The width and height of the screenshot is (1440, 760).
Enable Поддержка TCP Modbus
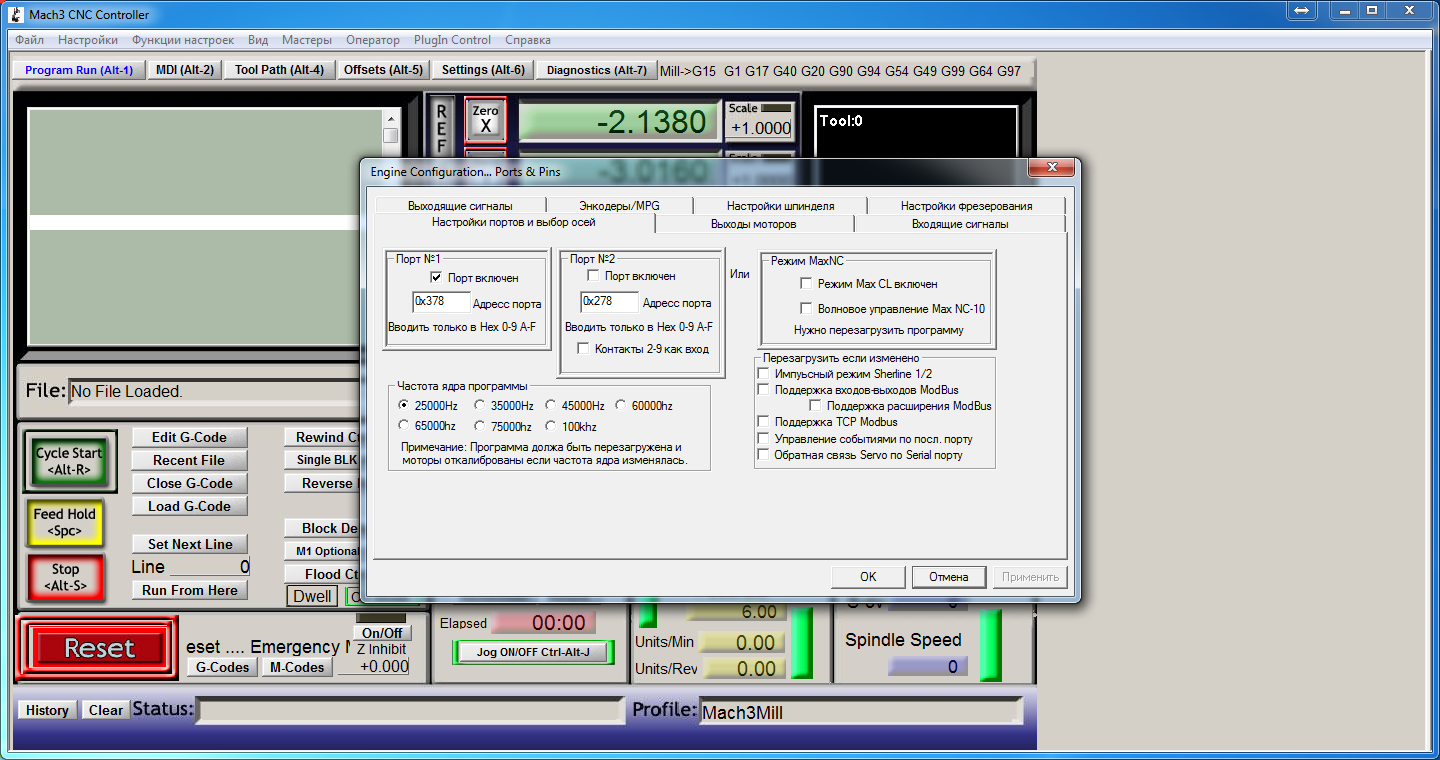point(764,422)
